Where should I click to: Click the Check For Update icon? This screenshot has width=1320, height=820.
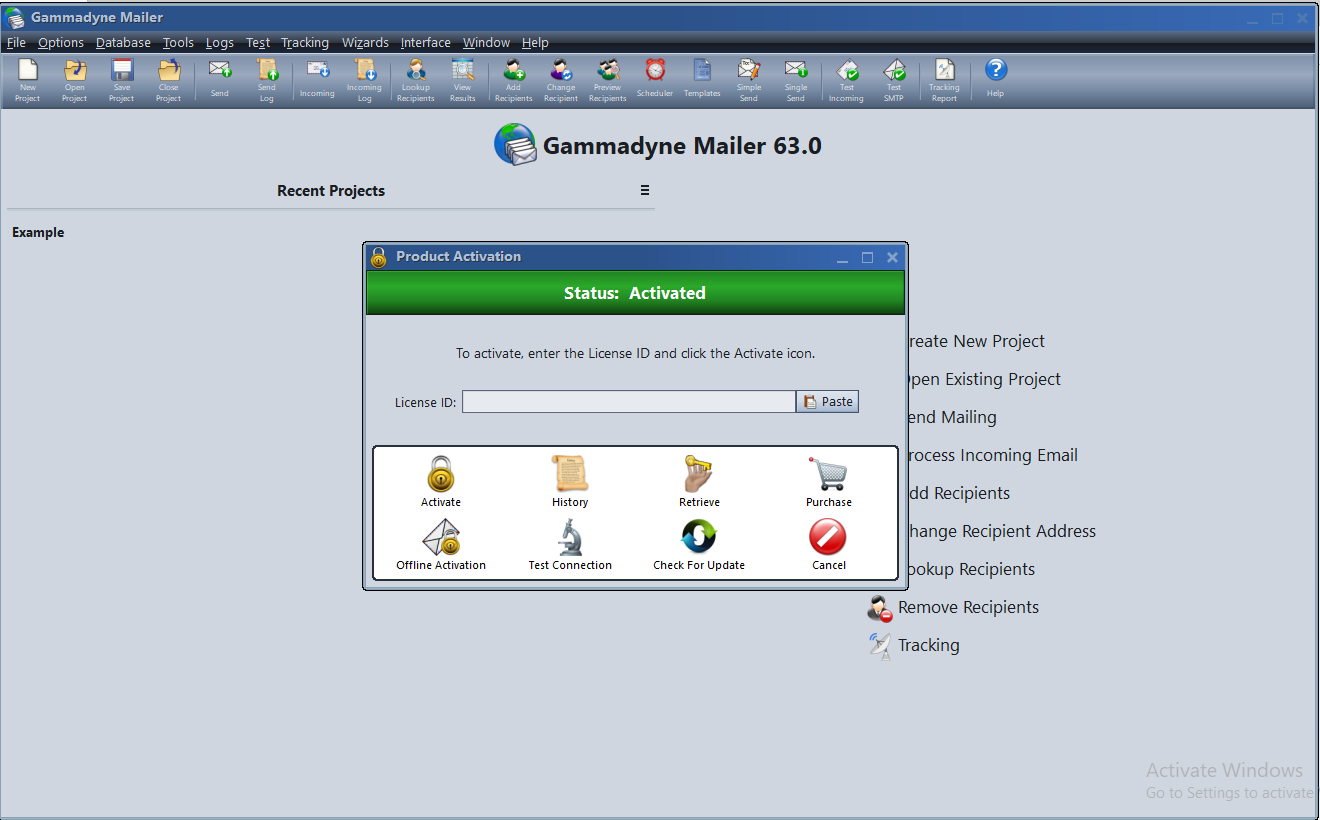699,539
